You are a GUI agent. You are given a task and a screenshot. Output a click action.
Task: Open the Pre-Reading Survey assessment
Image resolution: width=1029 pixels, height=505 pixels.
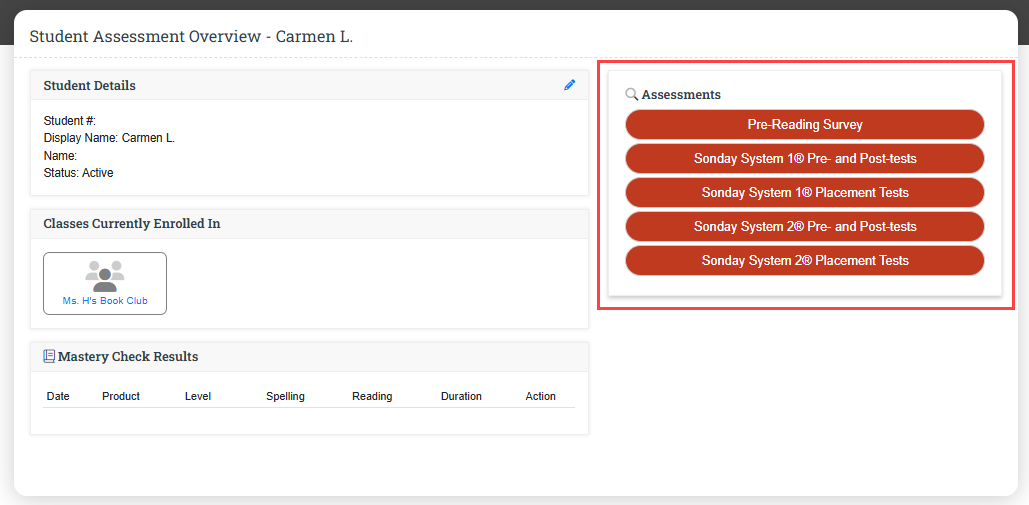click(804, 125)
